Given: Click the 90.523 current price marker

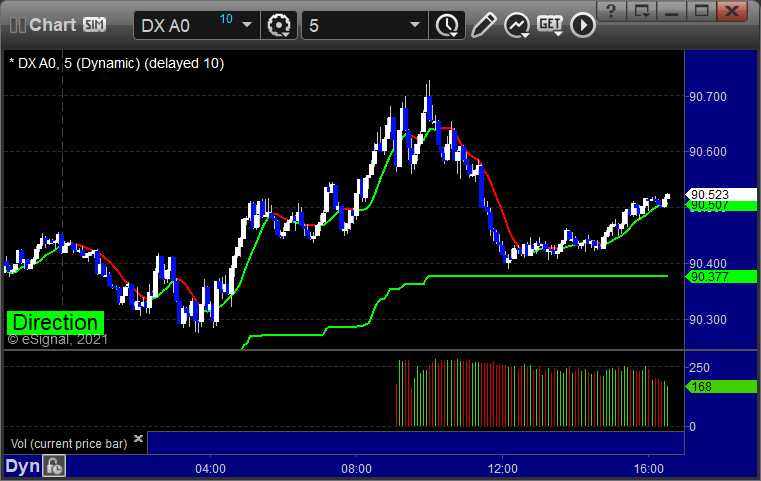Looking at the screenshot, I should pyautogui.click(x=721, y=194).
